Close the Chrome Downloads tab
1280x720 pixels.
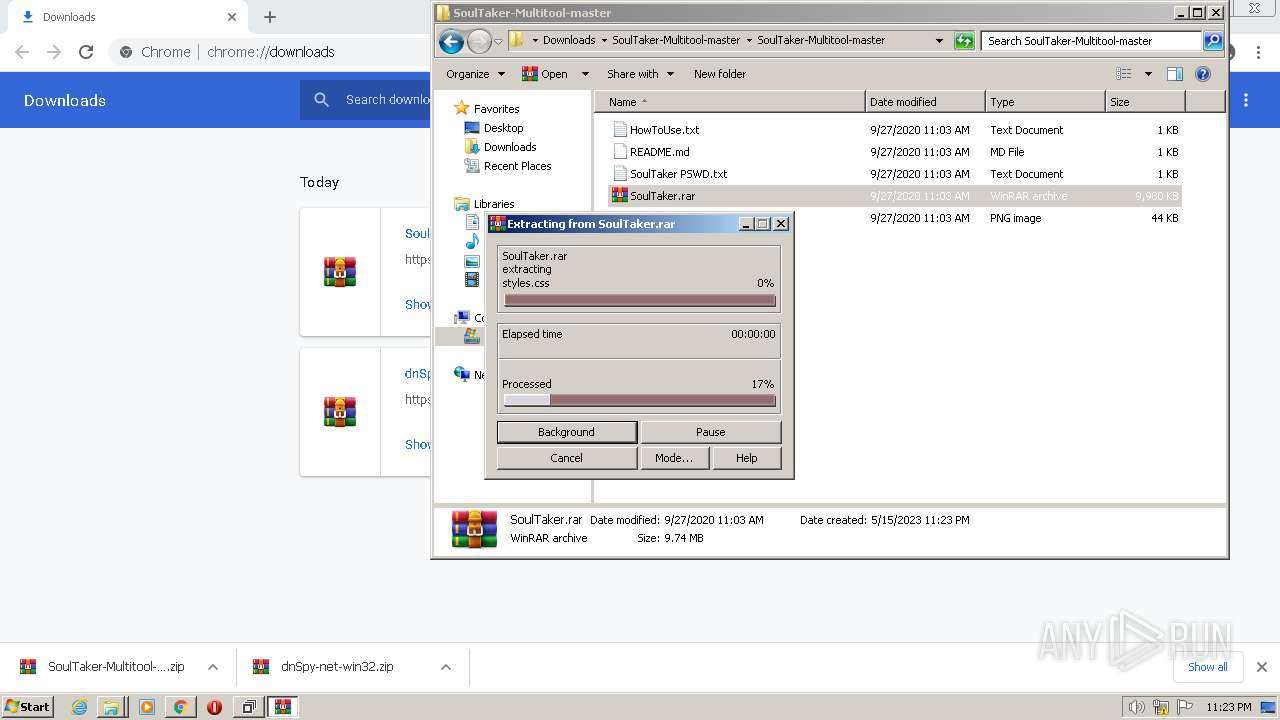coord(232,17)
